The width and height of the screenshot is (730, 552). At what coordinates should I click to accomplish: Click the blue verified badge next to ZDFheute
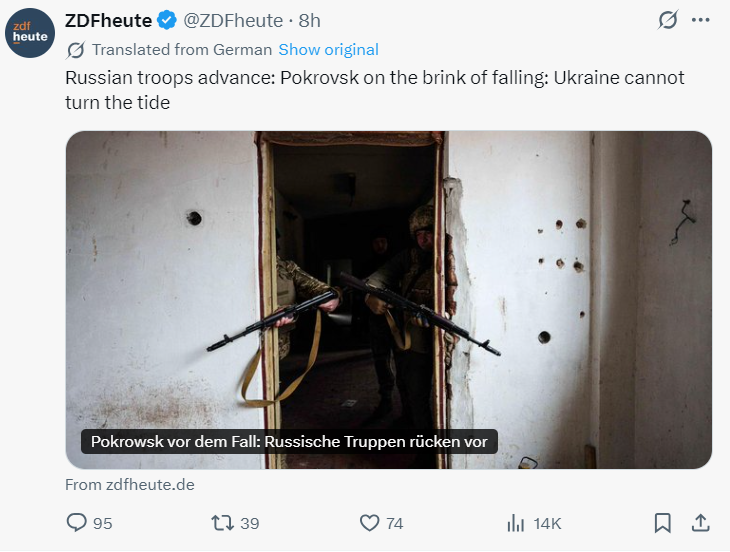[x=167, y=20]
